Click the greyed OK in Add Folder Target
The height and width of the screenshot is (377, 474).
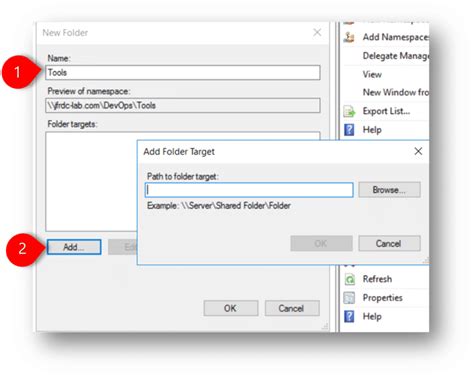(x=321, y=244)
